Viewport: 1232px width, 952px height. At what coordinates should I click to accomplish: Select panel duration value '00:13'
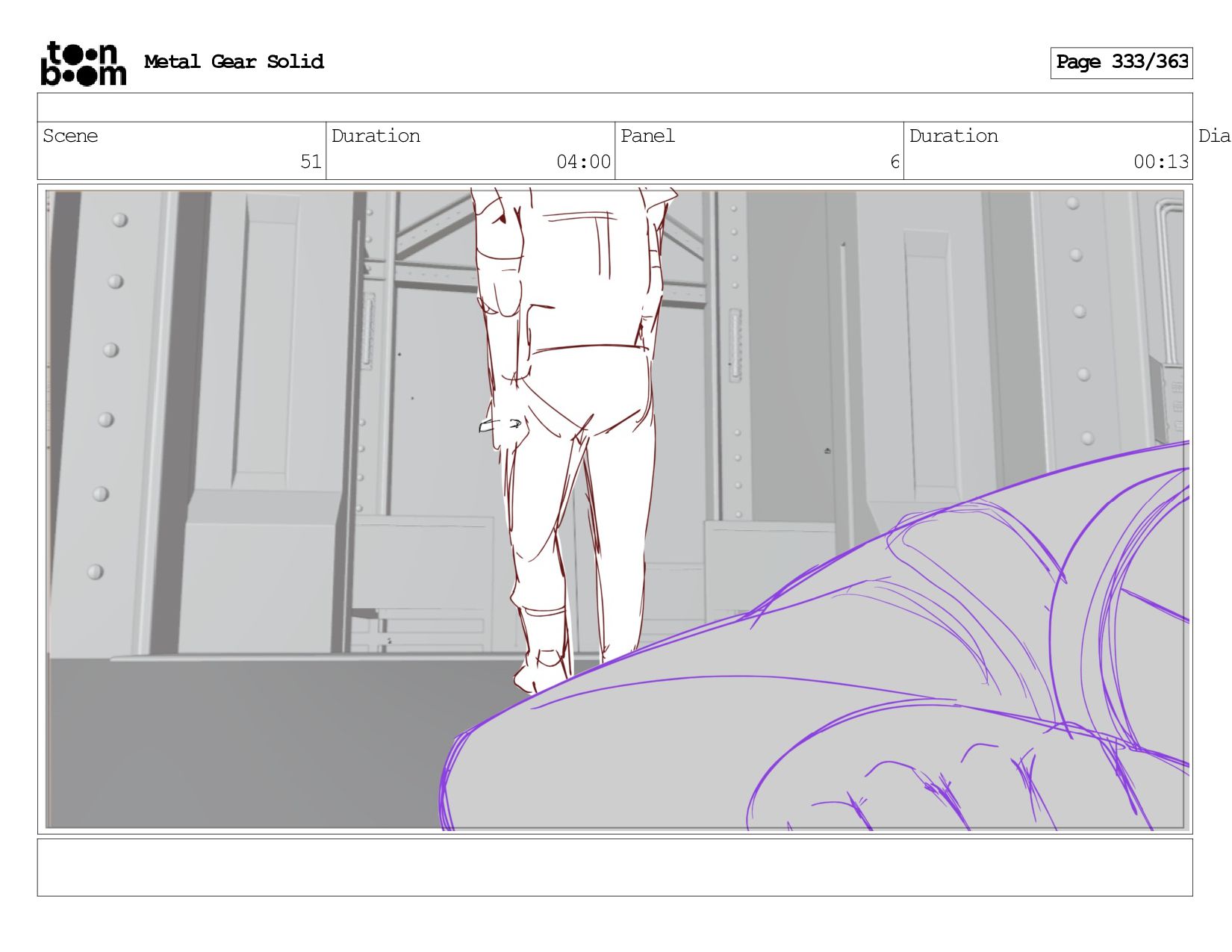click(1160, 162)
